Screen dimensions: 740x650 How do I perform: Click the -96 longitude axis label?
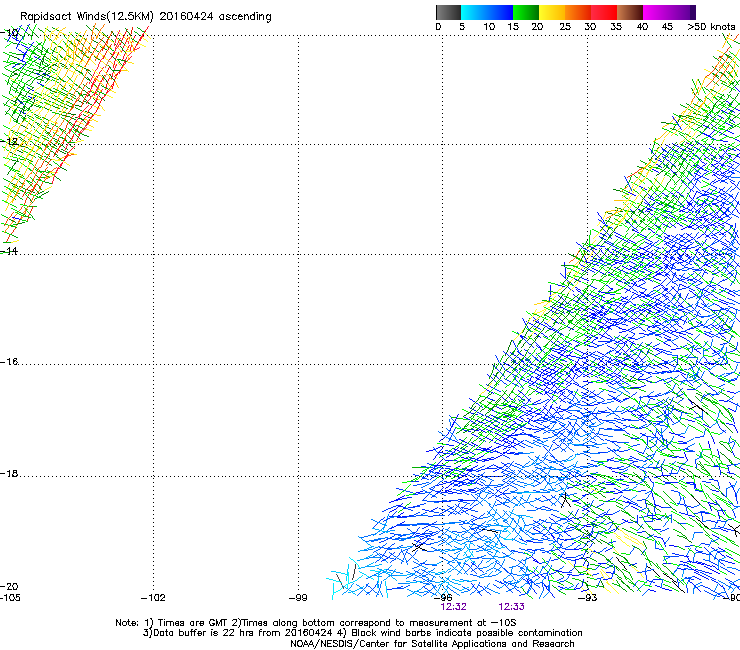(443, 598)
